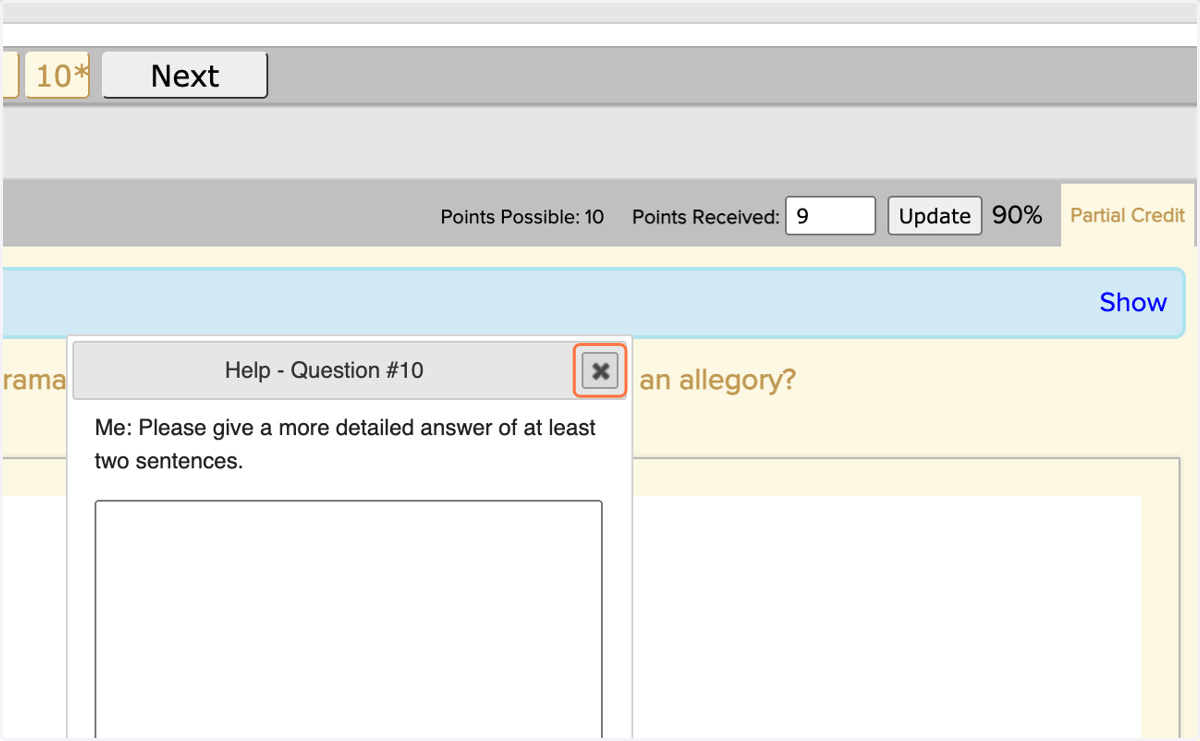Click the Update points button
Image resolution: width=1200 pixels, height=741 pixels.
pos(934,216)
